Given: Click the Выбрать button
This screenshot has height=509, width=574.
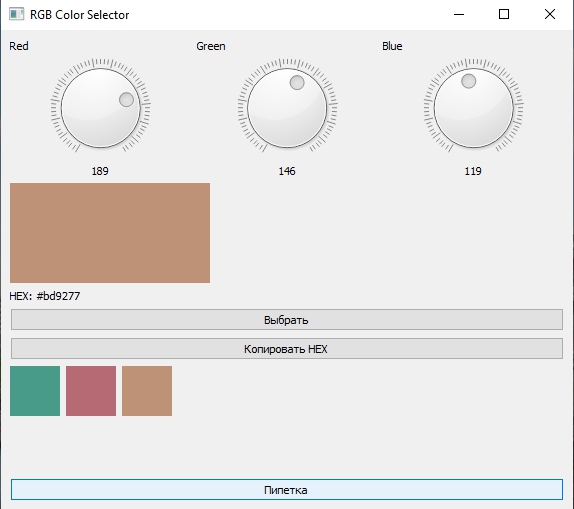Looking at the screenshot, I should [287, 320].
